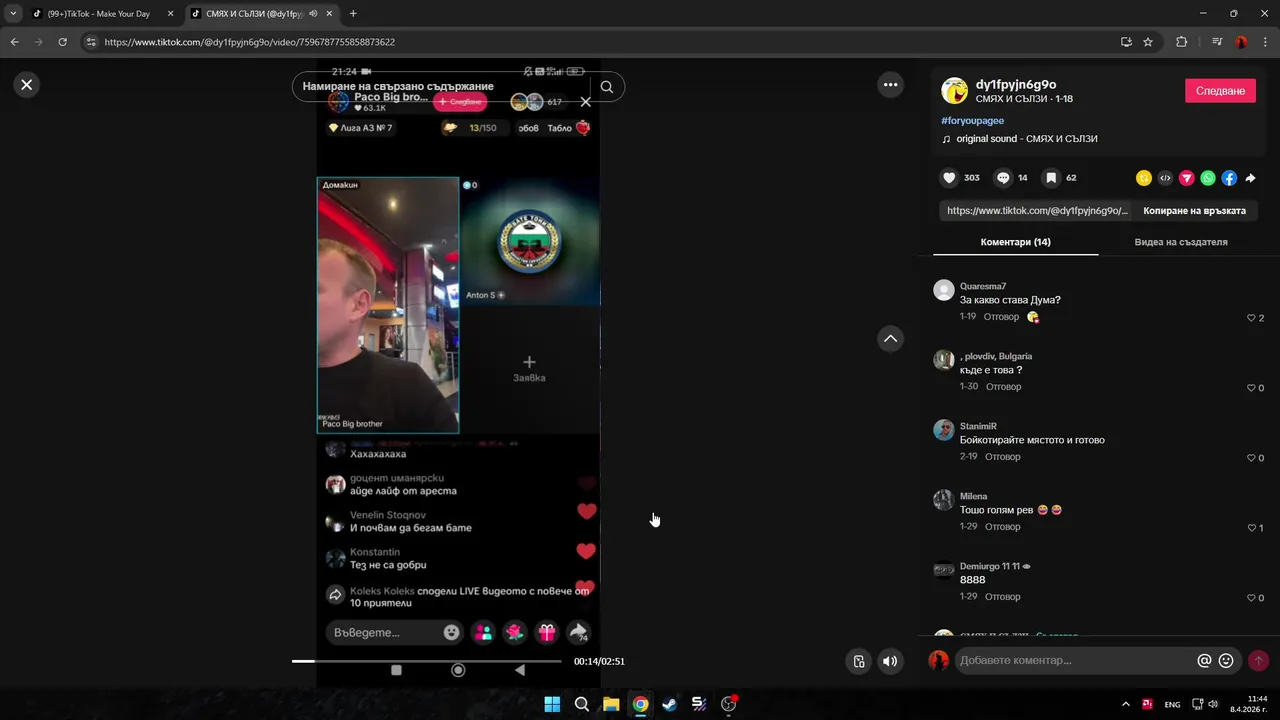
Task: Open StanimiR's profile avatar
Action: tap(943, 430)
